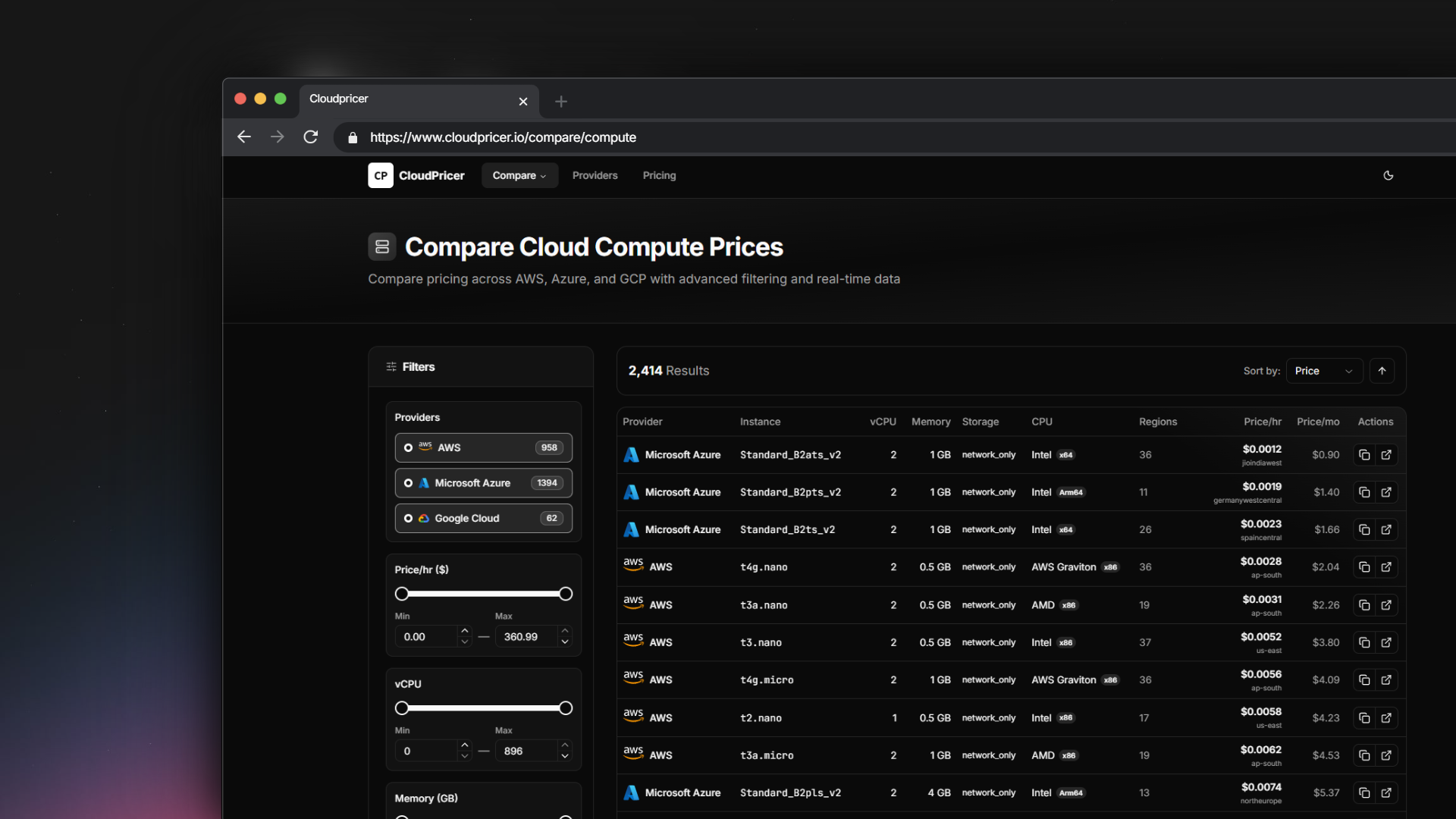Open the Pricing page
Screen dimensions: 1456x819
click(659, 175)
